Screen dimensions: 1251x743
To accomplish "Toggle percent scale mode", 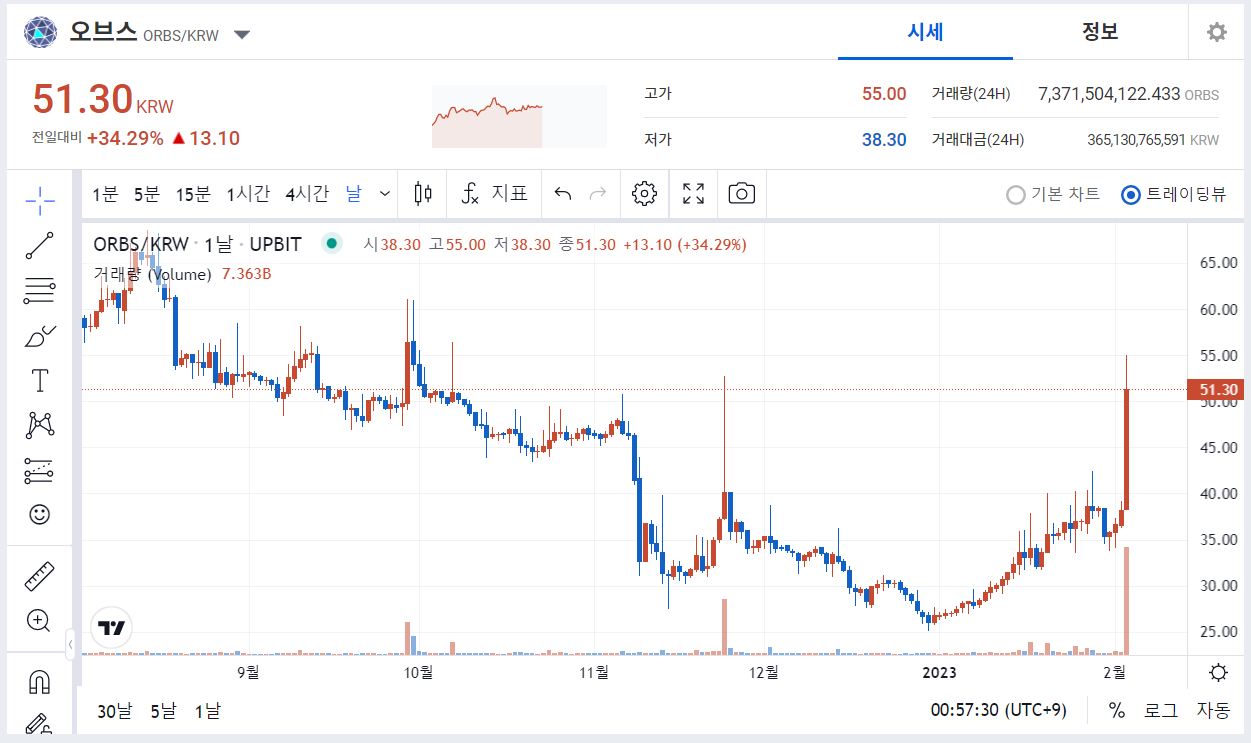I will (1117, 711).
